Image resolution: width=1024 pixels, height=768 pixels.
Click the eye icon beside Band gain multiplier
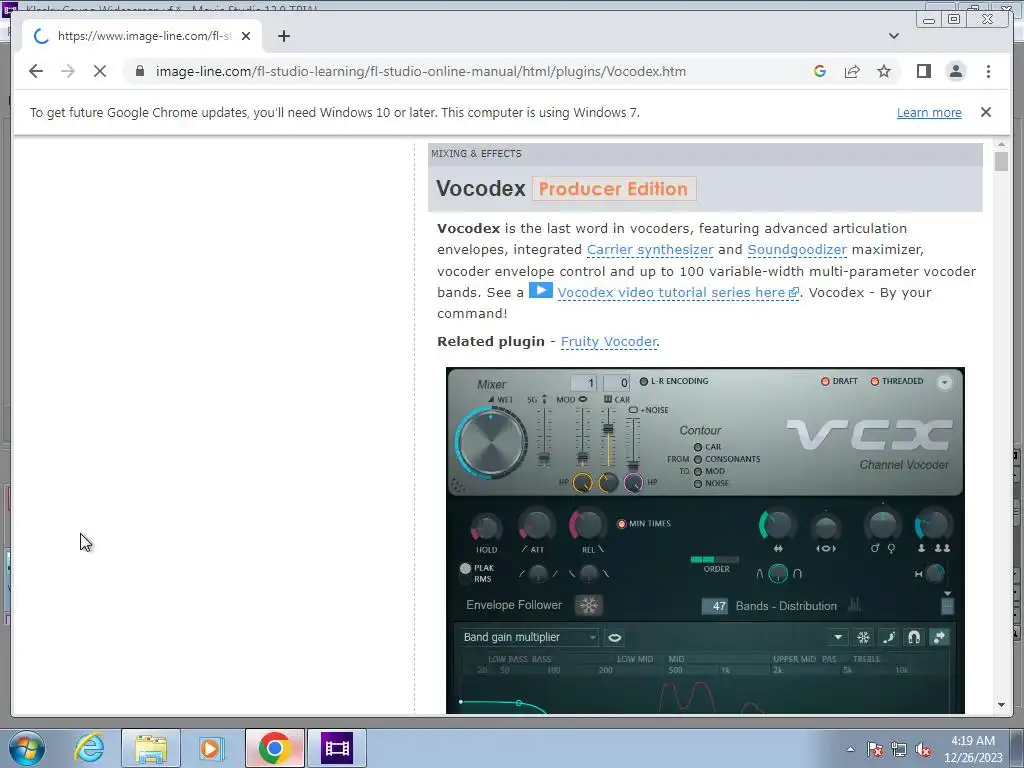pos(615,637)
